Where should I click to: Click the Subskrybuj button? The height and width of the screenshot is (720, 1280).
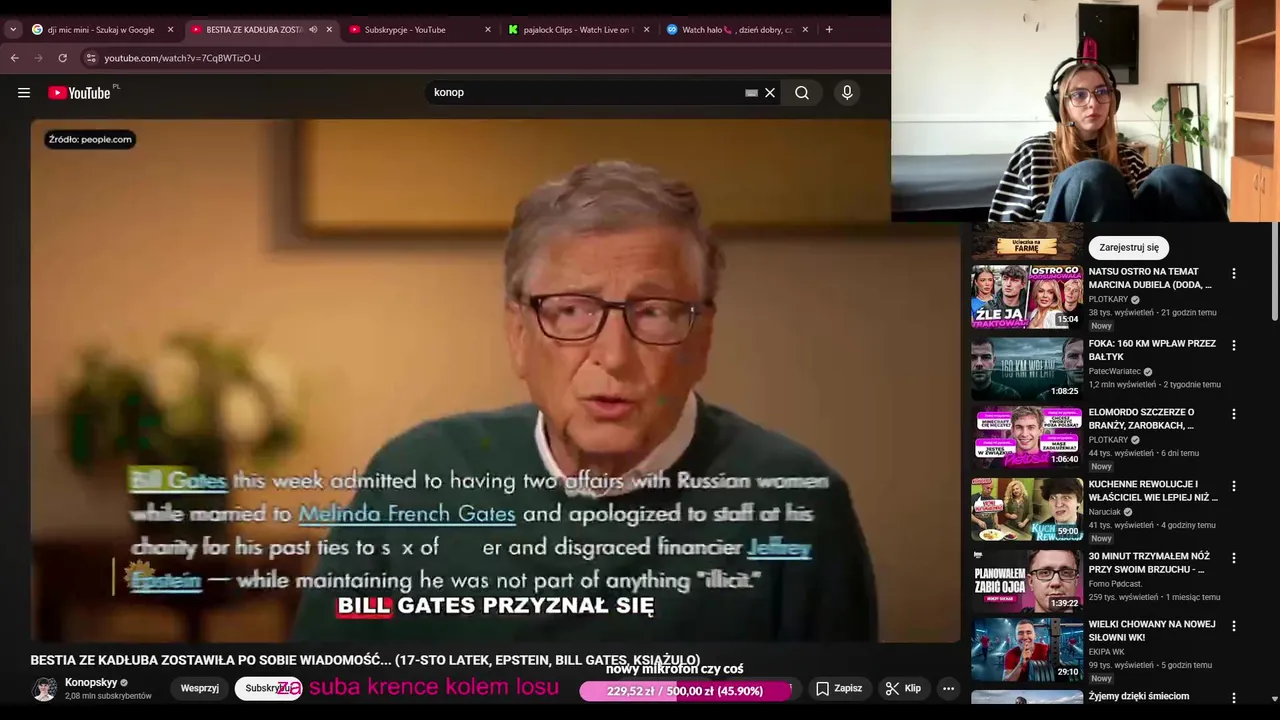coord(267,689)
